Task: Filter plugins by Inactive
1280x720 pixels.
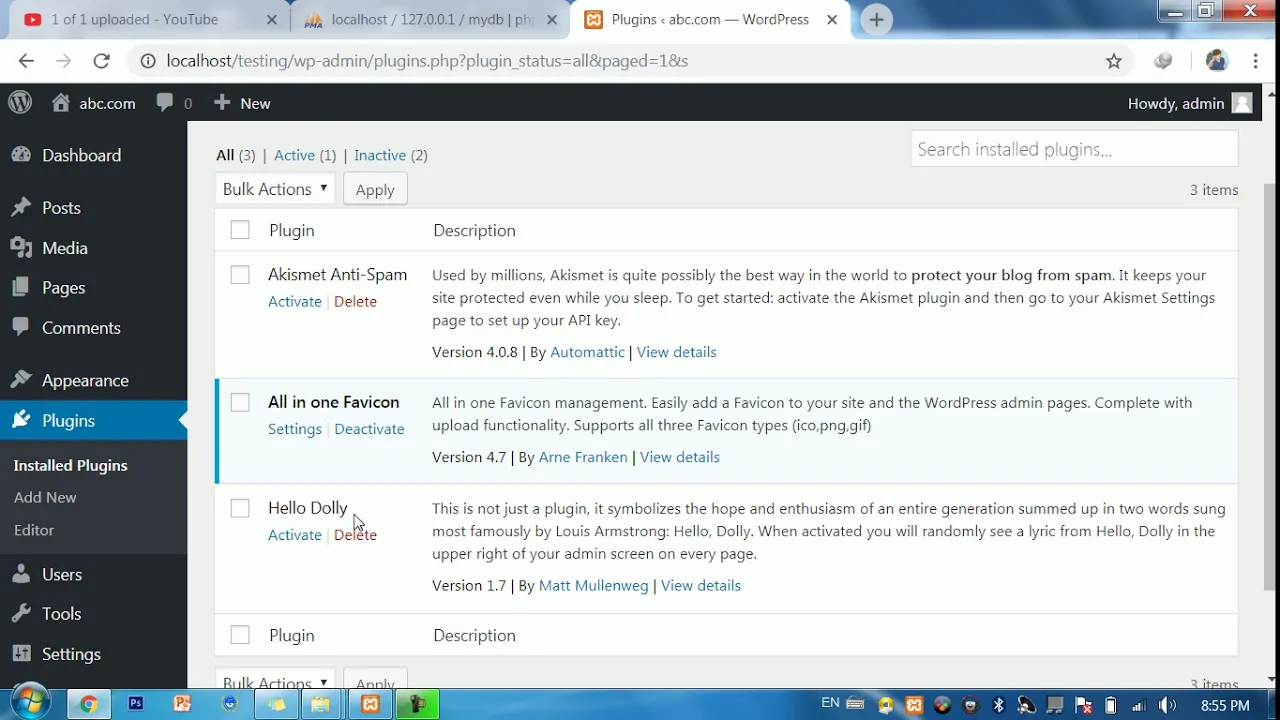Action: (x=380, y=155)
